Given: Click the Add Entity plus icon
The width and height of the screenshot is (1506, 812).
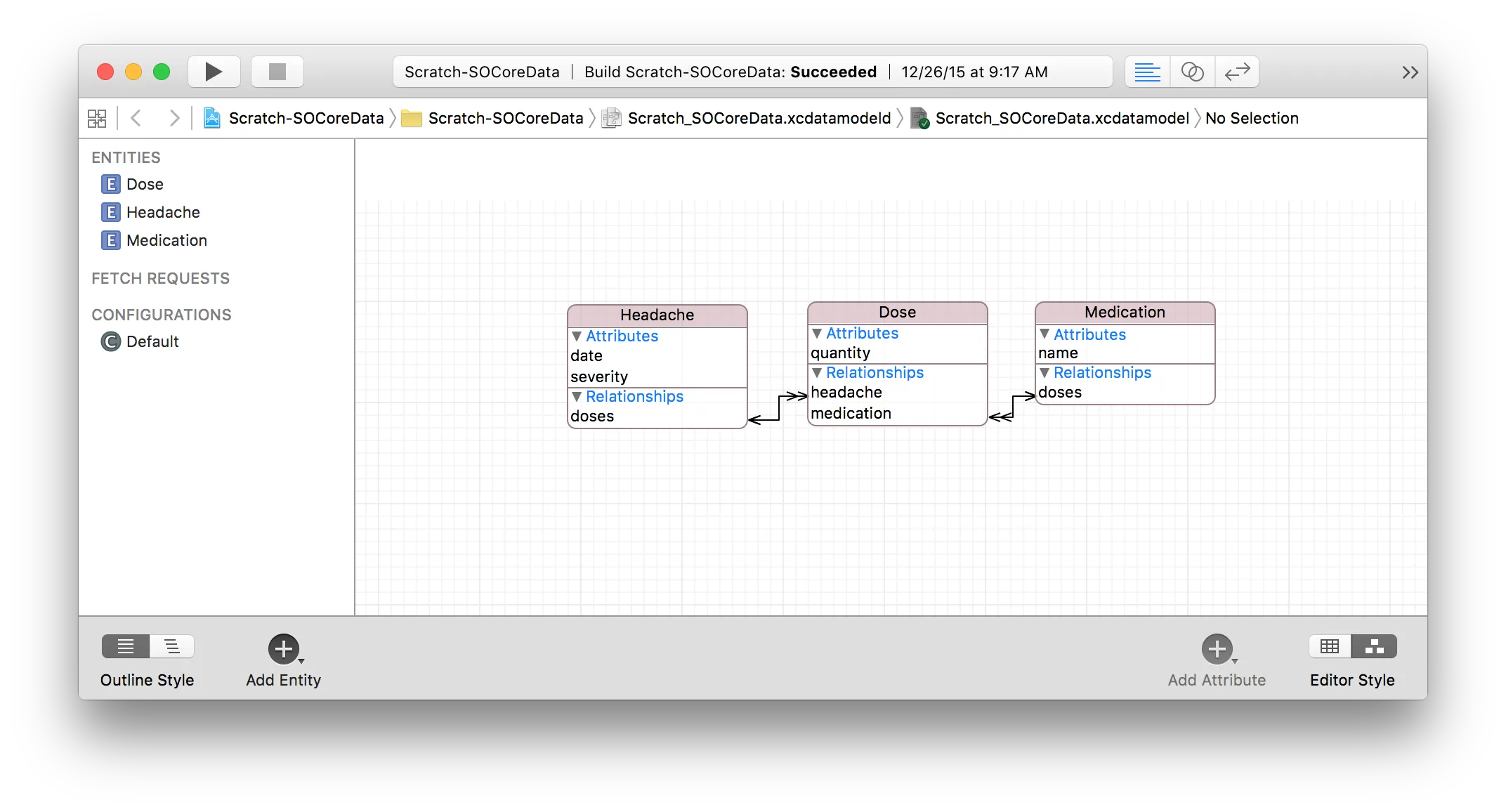Looking at the screenshot, I should [284, 649].
